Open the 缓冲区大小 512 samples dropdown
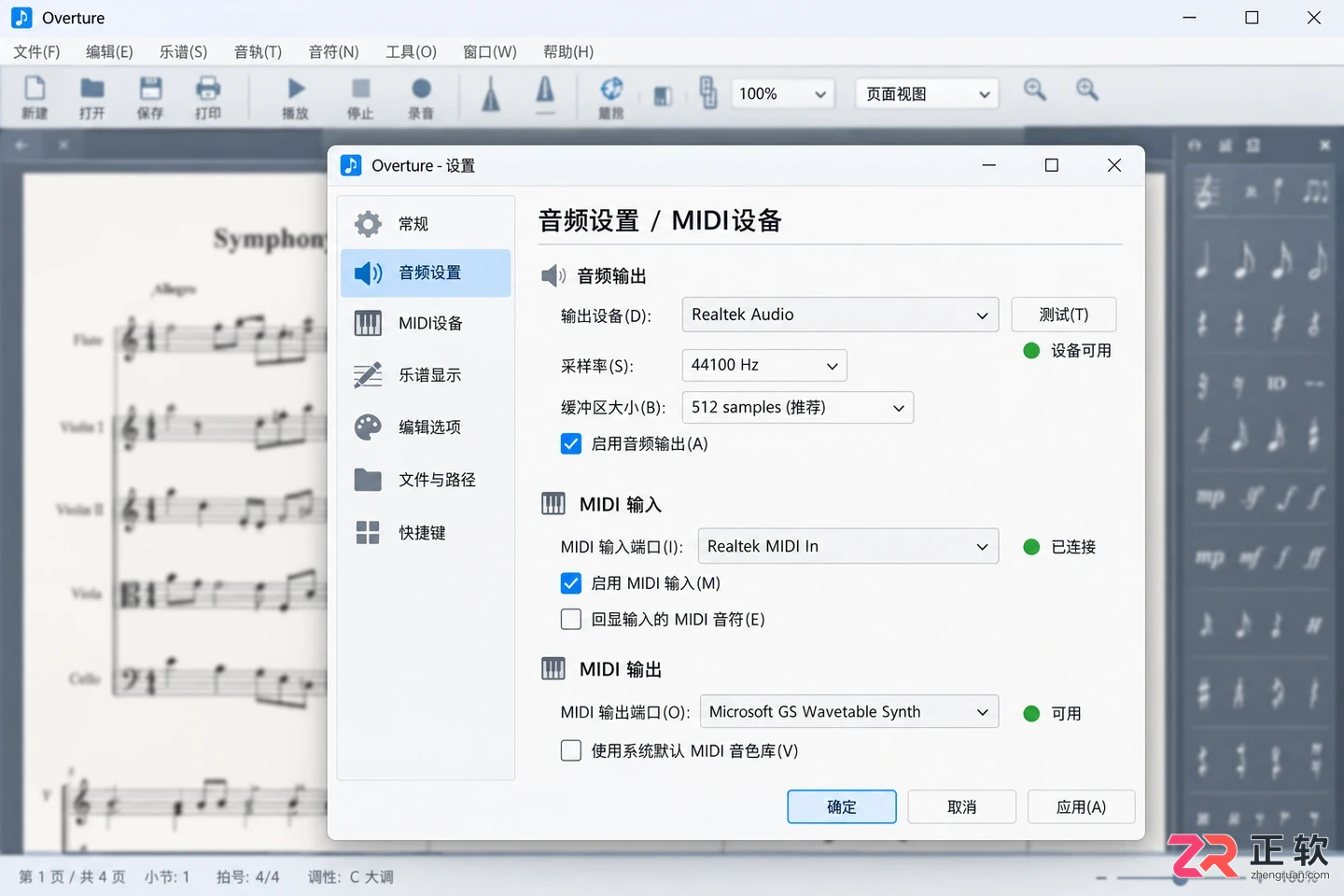The height and width of the screenshot is (896, 1344). pyautogui.click(x=798, y=407)
